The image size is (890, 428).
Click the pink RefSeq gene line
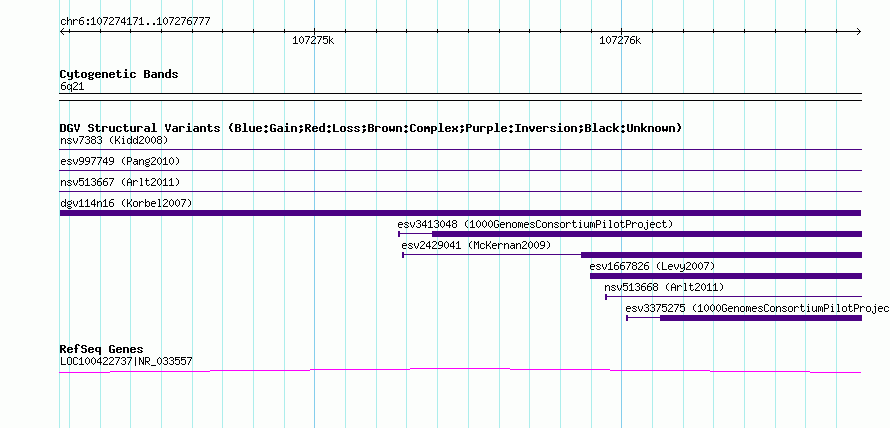click(x=460, y=370)
